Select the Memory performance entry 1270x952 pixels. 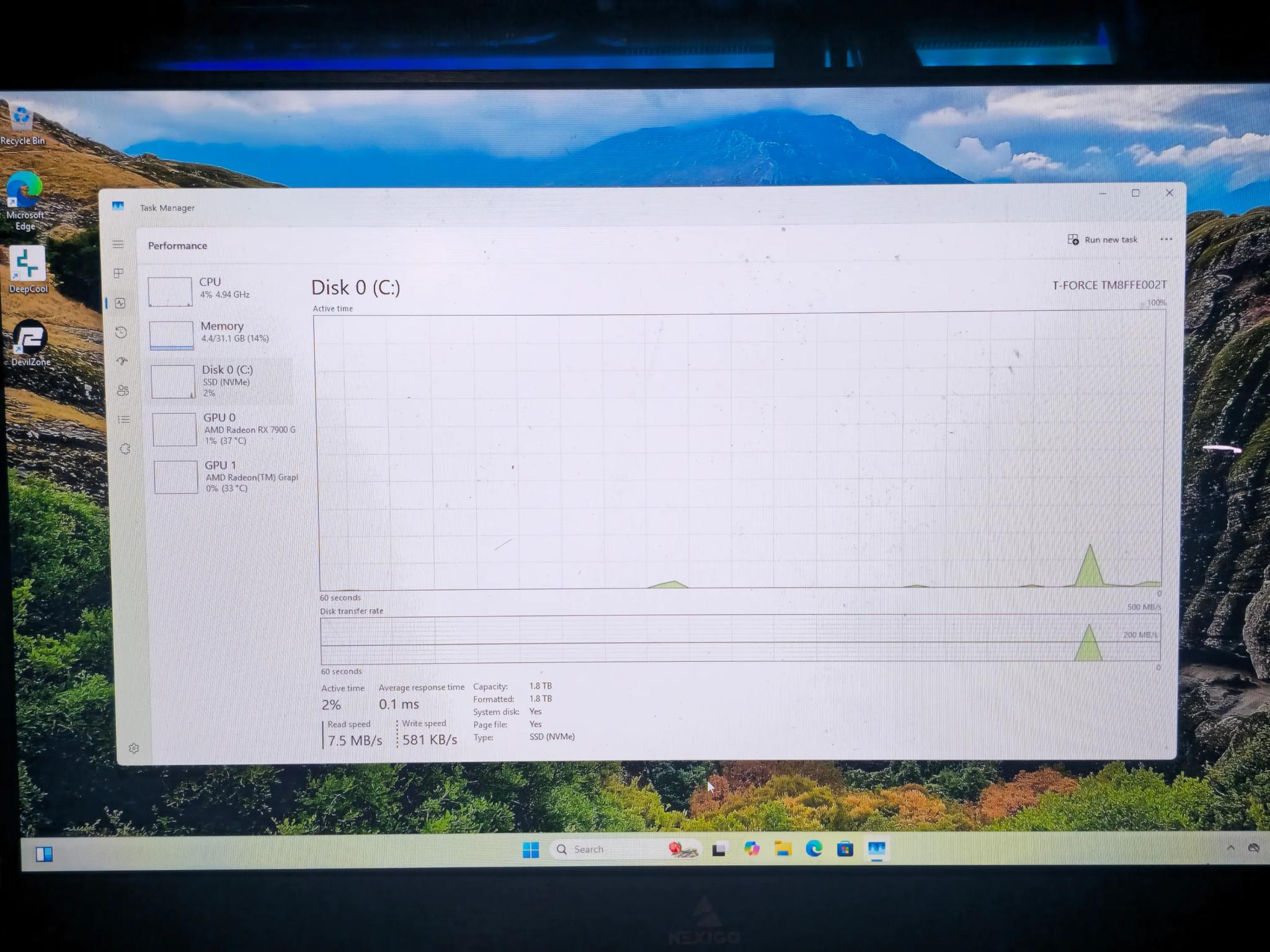coord(221,335)
